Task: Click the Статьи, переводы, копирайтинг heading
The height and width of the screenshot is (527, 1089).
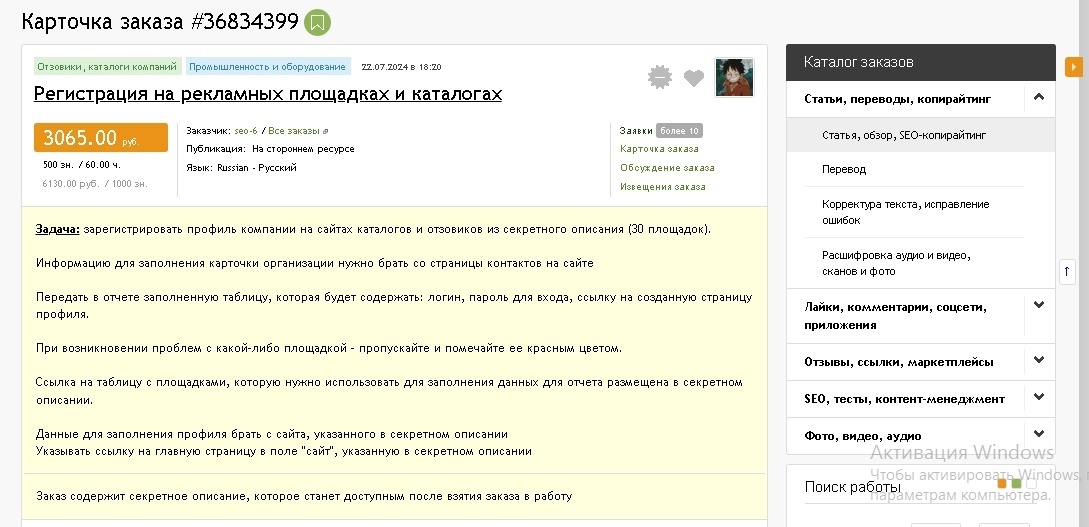Action: click(x=897, y=99)
